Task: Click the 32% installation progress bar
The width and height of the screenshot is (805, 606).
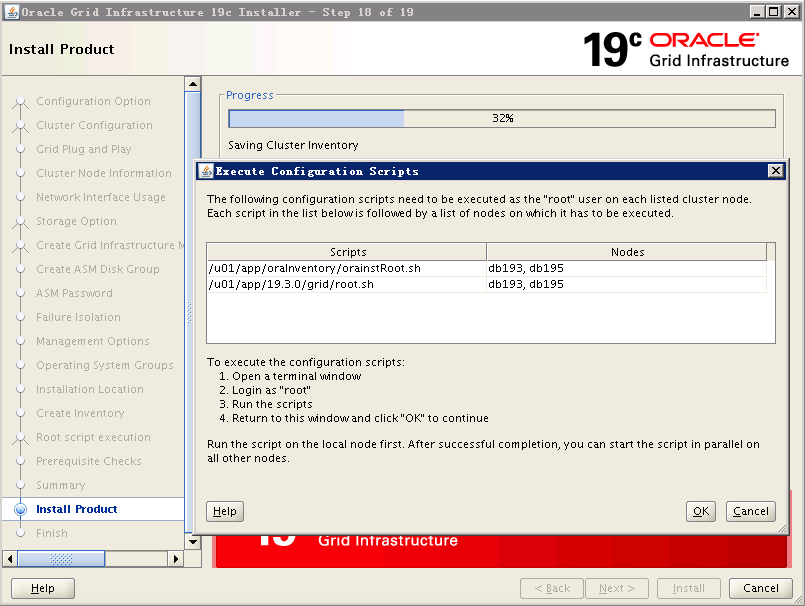Action: pos(502,118)
